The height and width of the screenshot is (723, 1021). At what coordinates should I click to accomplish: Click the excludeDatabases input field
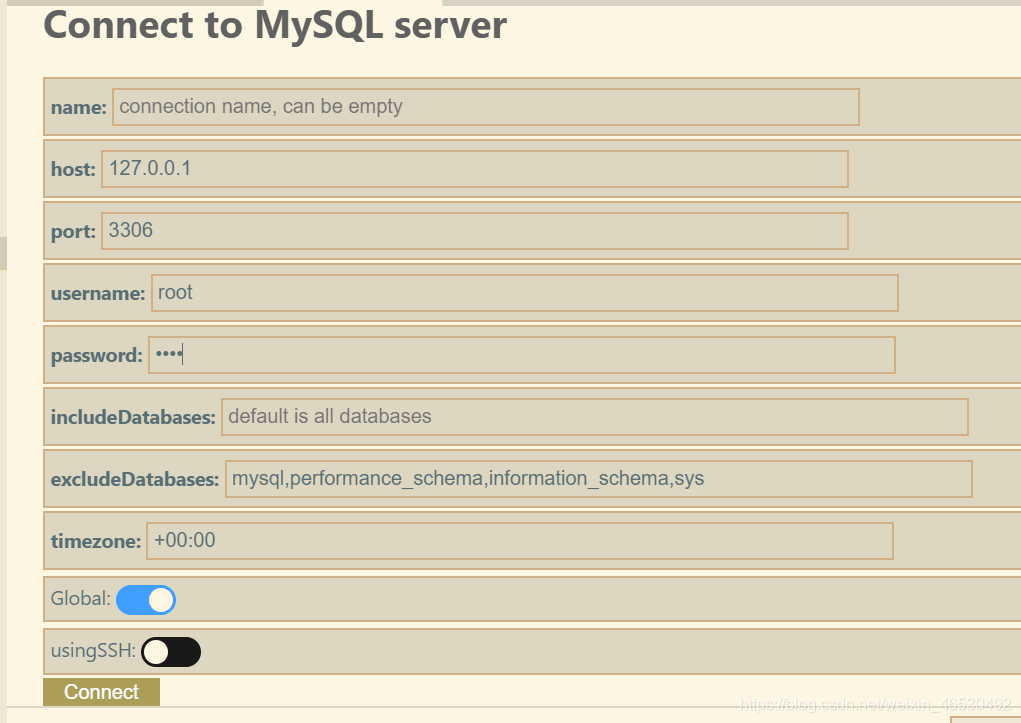[x=598, y=479]
